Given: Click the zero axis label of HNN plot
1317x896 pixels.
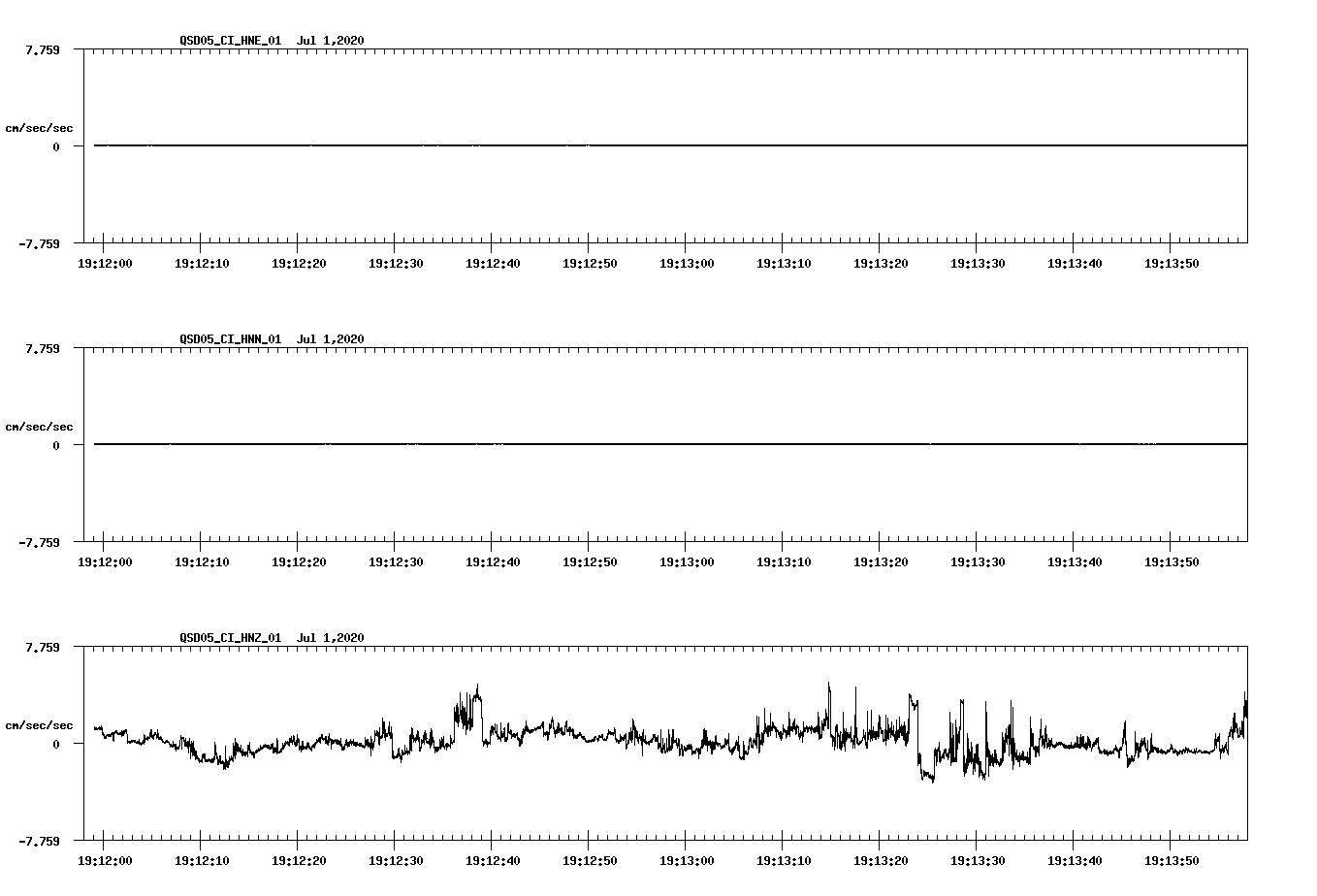Looking at the screenshot, I should coord(56,445).
